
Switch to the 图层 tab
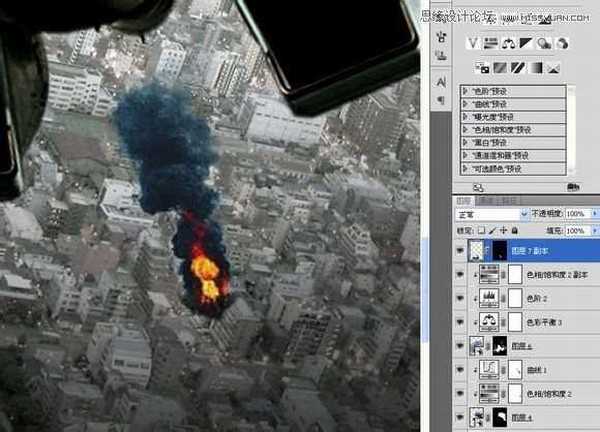coord(463,201)
